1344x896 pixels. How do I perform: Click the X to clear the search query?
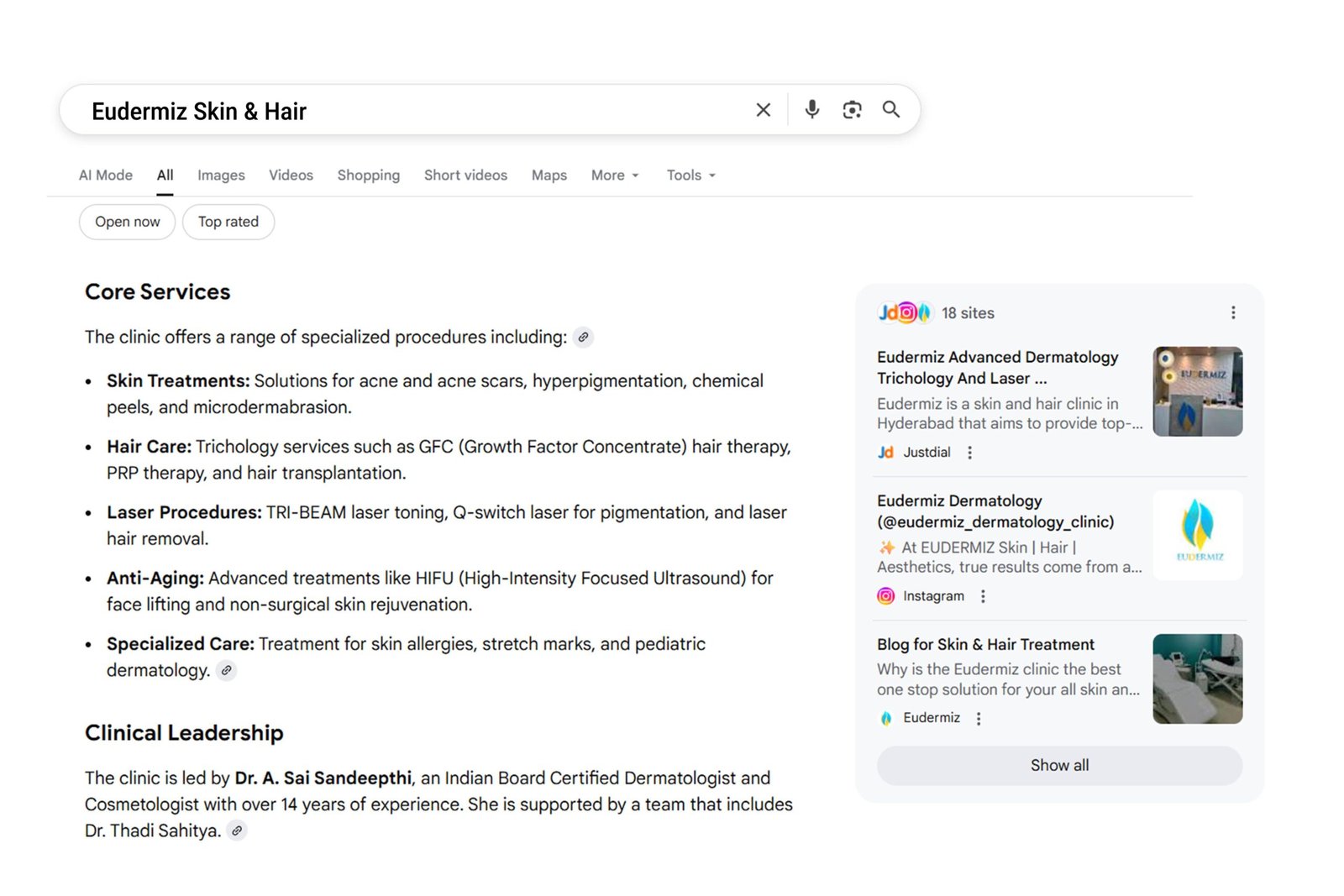(x=763, y=109)
